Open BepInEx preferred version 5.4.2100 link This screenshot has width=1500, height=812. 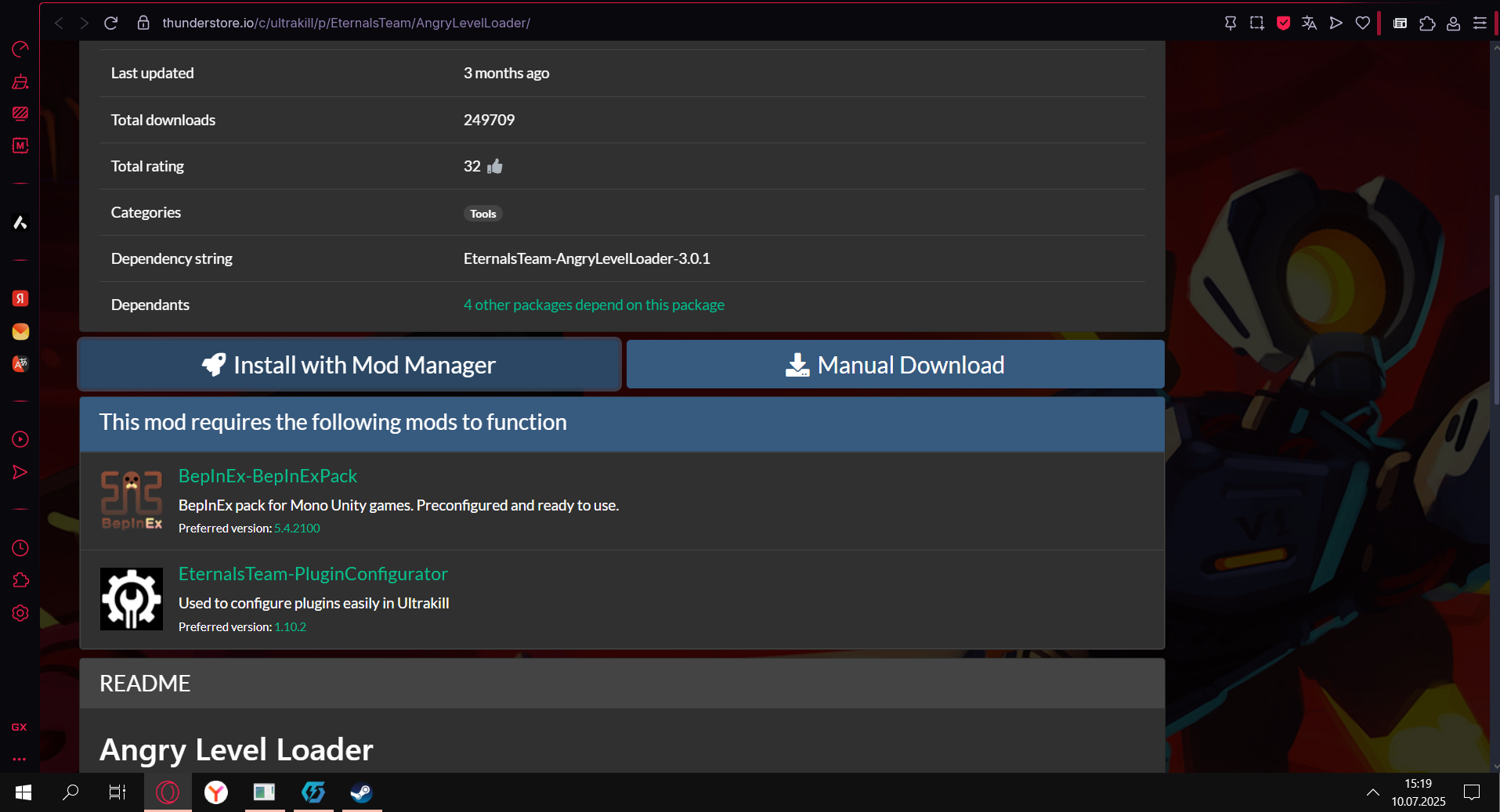coord(297,529)
